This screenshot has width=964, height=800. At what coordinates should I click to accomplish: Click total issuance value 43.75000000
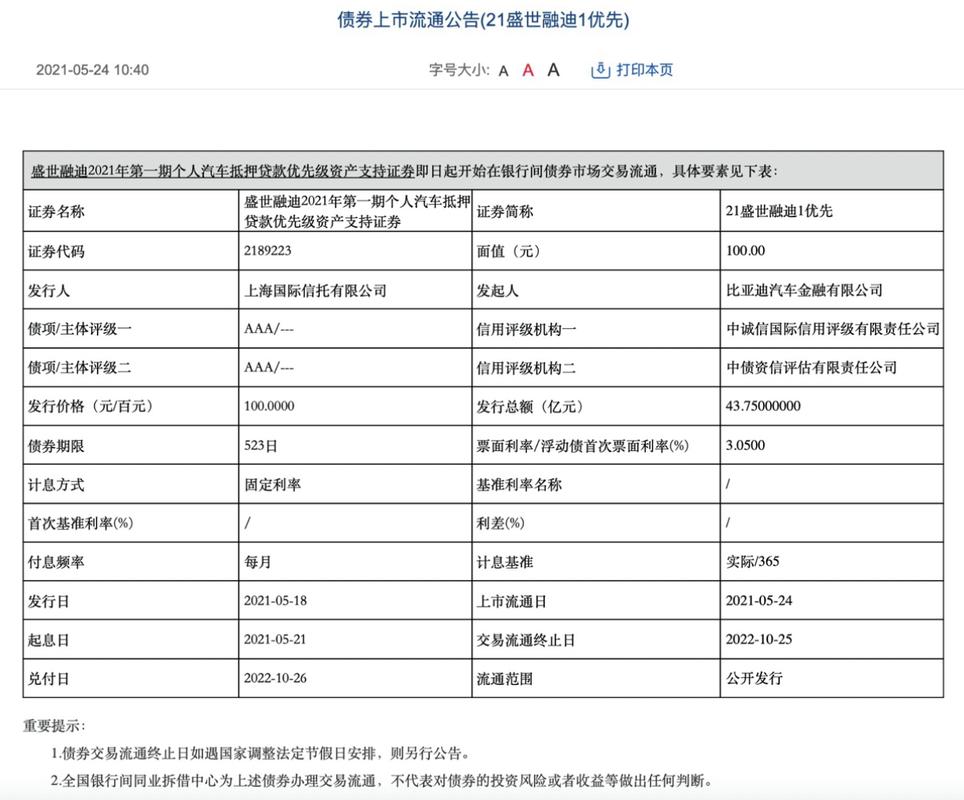point(763,406)
